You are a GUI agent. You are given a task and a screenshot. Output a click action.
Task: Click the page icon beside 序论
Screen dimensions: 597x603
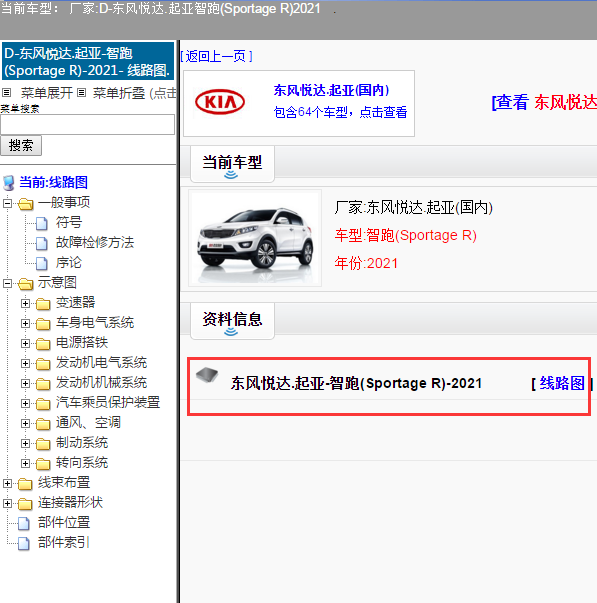(x=42, y=263)
